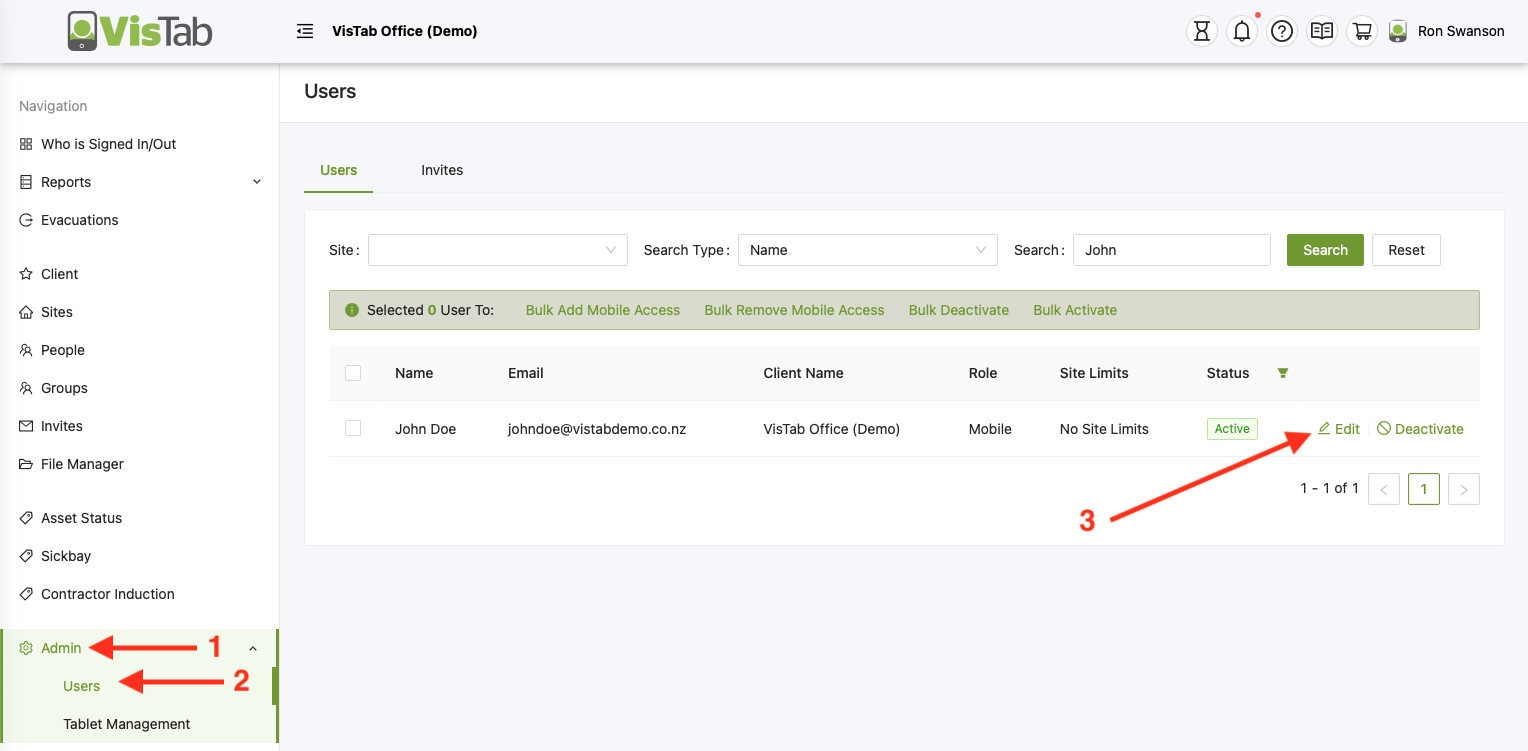Click the VisTab logo
The height and width of the screenshot is (751, 1528).
point(140,31)
